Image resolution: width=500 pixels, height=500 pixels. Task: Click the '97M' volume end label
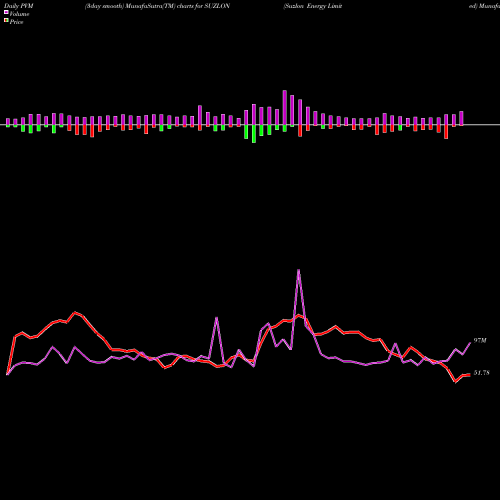point(480,340)
